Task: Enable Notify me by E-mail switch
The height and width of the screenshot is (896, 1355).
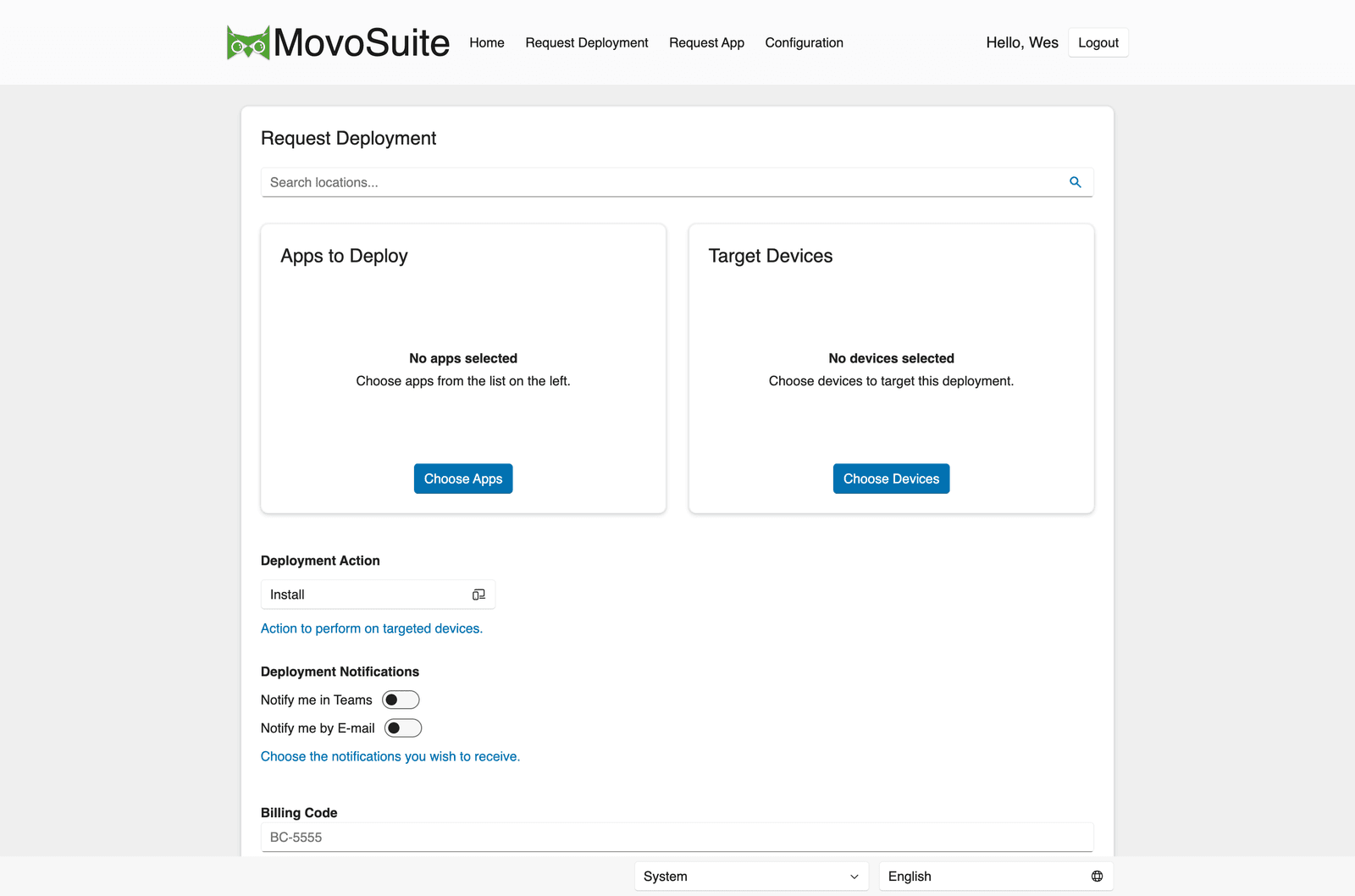Action: click(403, 728)
